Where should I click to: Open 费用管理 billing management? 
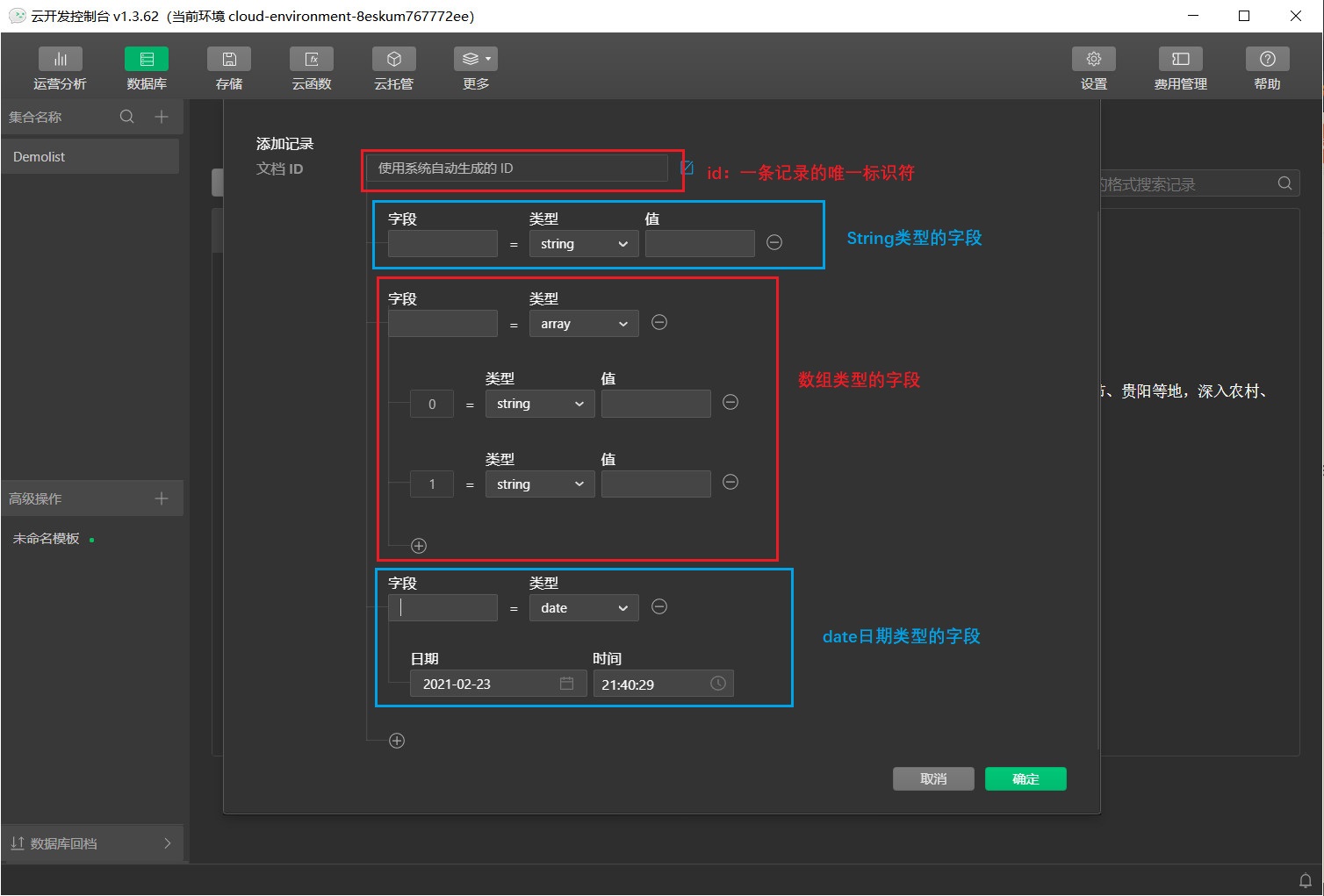click(1180, 68)
